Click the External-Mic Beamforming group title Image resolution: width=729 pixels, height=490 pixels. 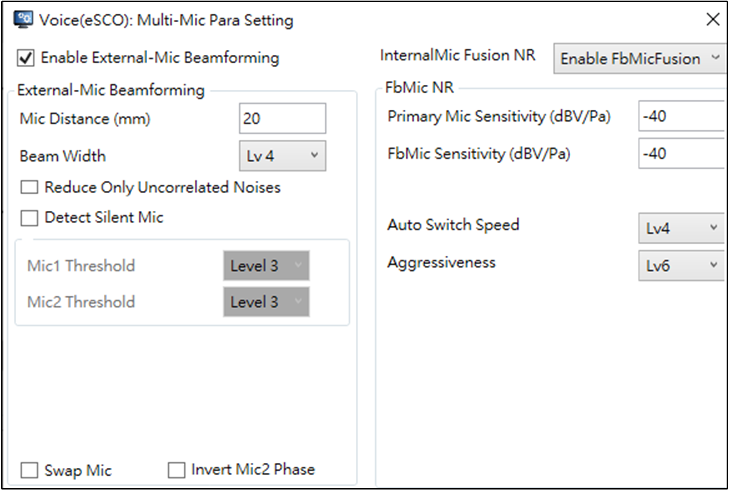tap(111, 90)
